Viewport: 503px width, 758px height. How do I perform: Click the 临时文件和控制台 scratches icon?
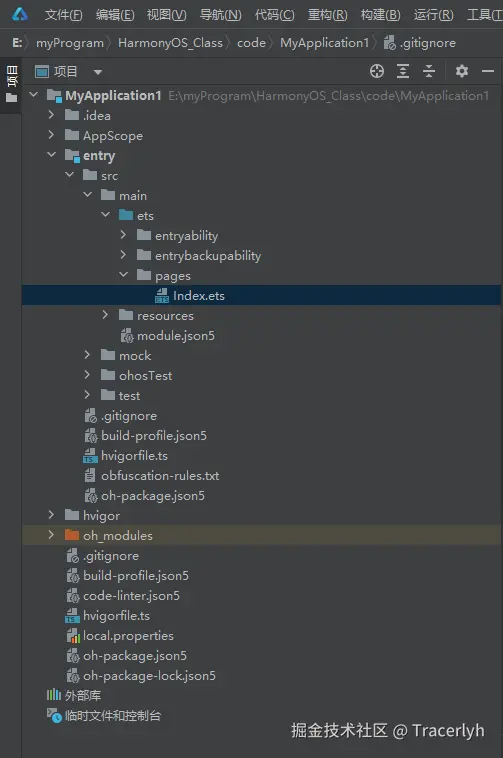point(54,715)
